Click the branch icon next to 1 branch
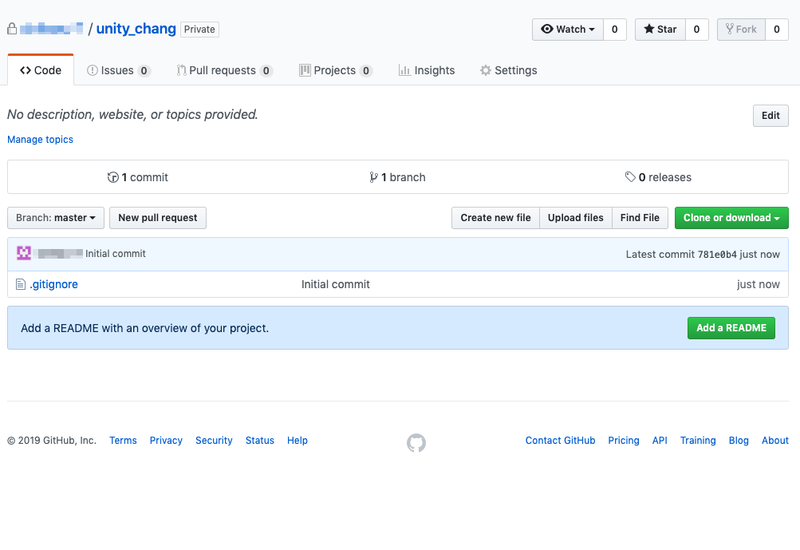Screen dimensions: 800x550 point(374,177)
